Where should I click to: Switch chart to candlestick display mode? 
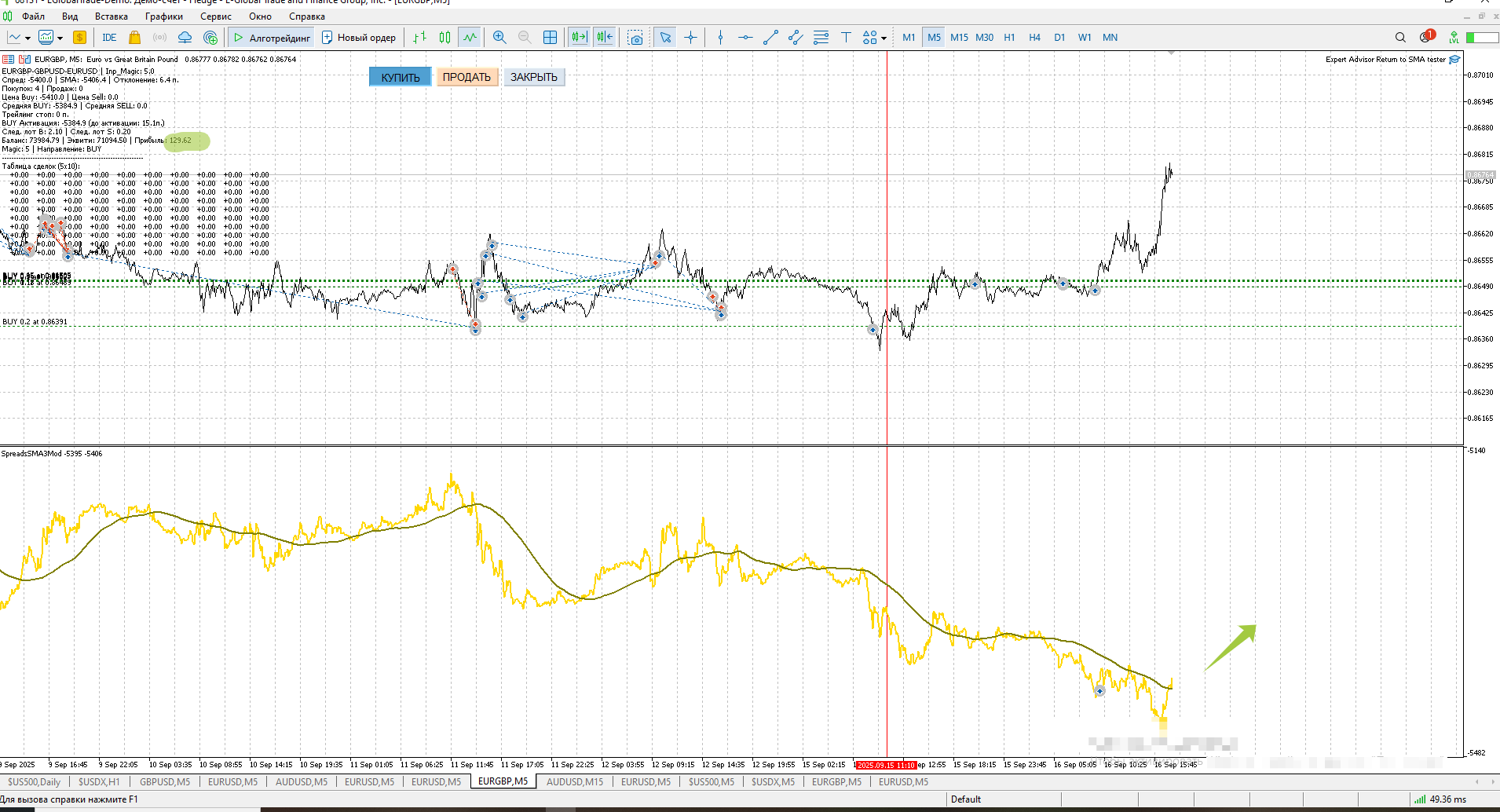[x=445, y=38]
